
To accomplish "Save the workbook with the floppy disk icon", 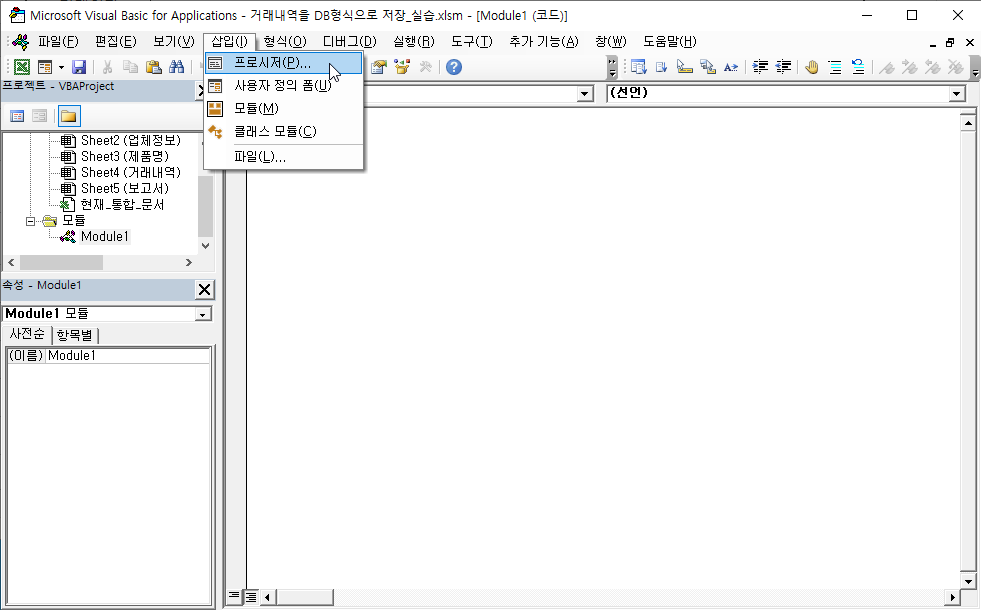I will pos(79,67).
